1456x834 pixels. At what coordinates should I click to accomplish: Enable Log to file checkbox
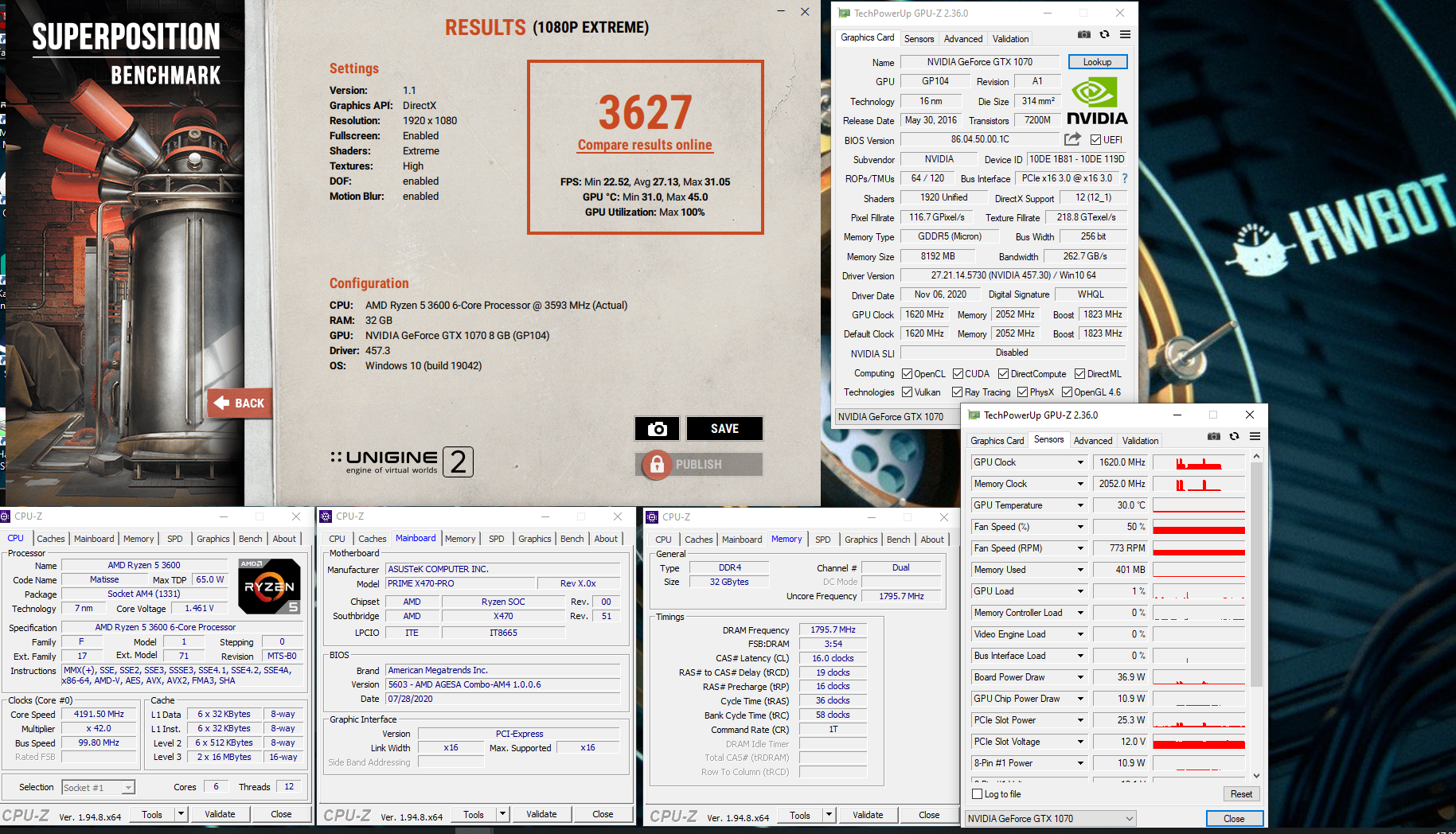(x=978, y=794)
